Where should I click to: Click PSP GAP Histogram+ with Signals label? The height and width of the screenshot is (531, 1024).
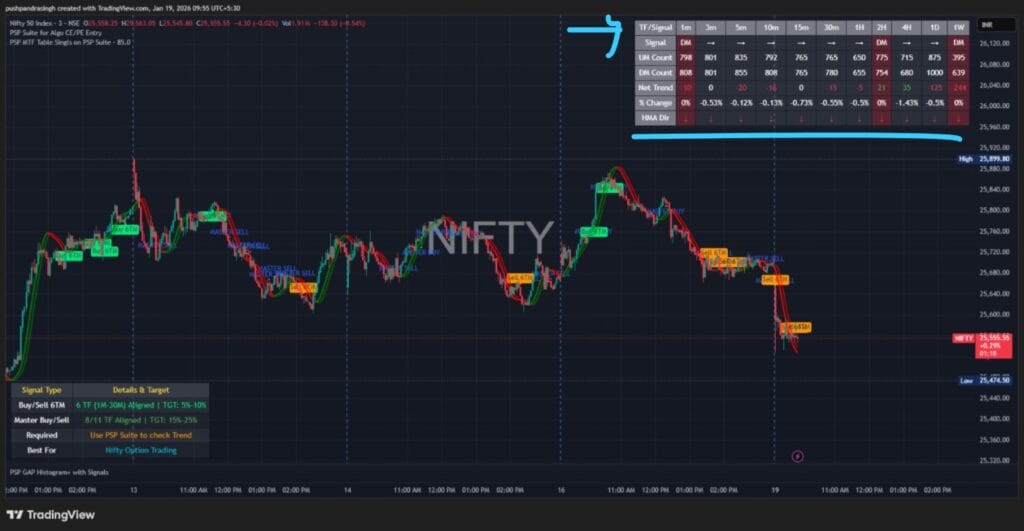tap(58, 471)
